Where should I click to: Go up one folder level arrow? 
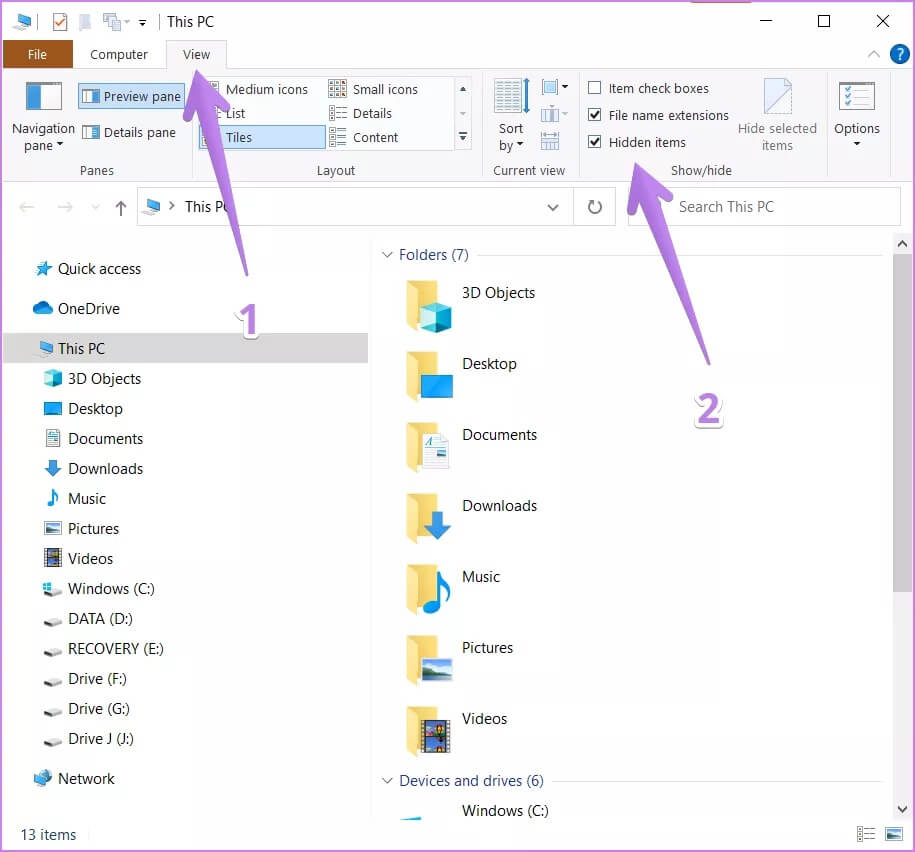pyautogui.click(x=121, y=207)
